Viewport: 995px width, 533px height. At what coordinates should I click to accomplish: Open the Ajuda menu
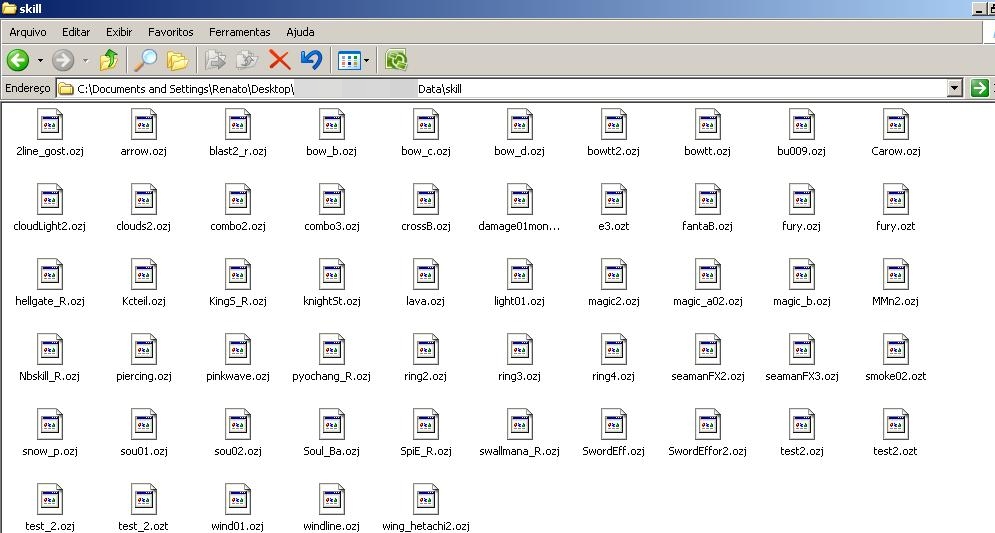pos(300,32)
